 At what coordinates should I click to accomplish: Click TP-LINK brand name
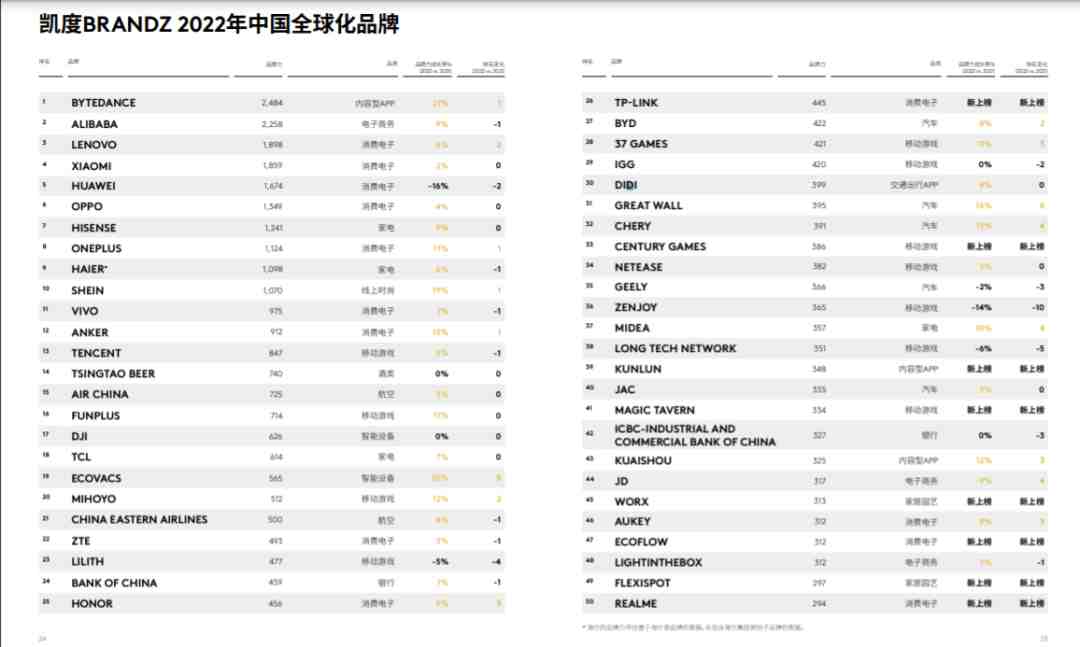pos(636,103)
